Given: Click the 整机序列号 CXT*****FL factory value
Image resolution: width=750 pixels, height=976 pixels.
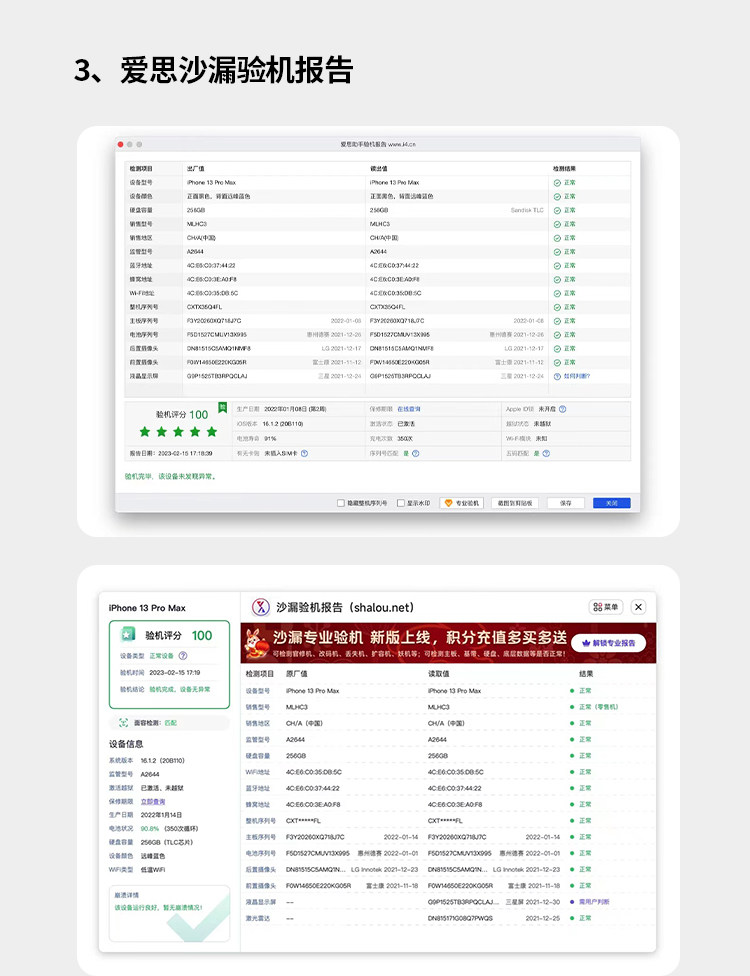Looking at the screenshot, I should [x=303, y=820].
